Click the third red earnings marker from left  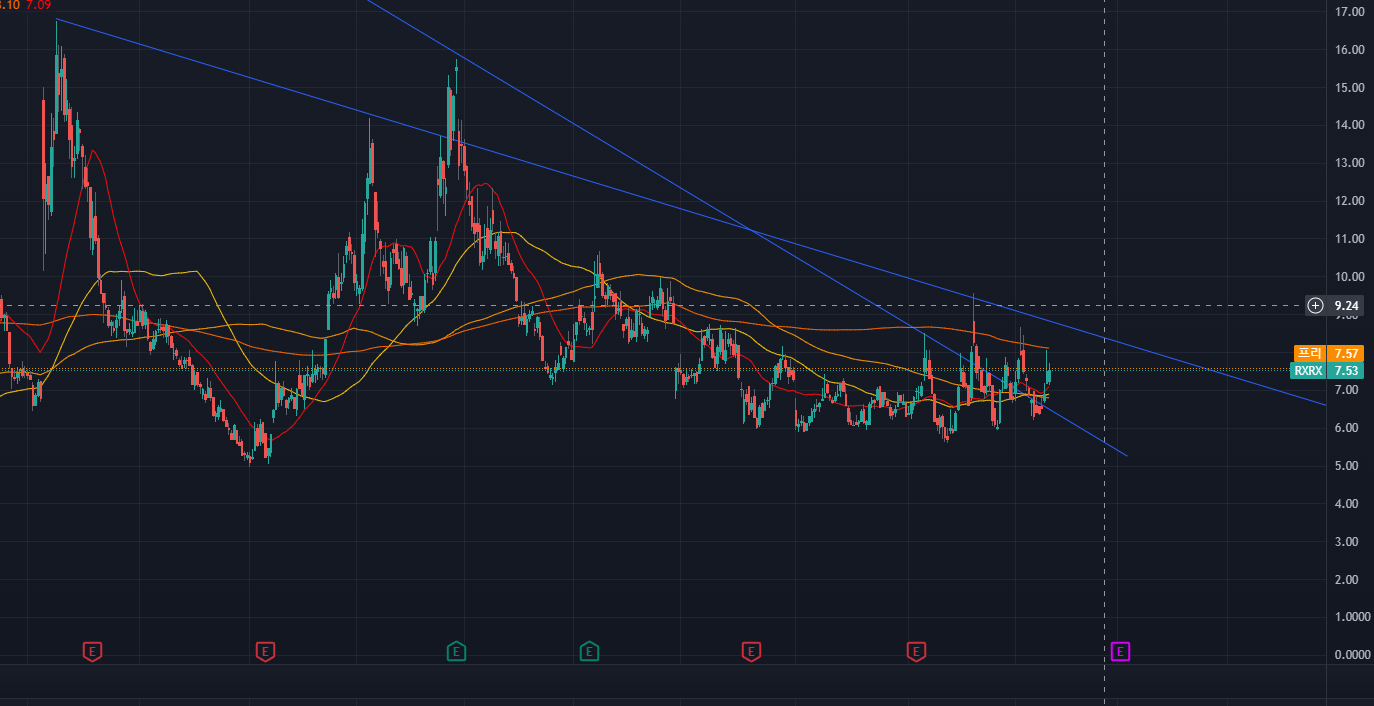tap(750, 652)
